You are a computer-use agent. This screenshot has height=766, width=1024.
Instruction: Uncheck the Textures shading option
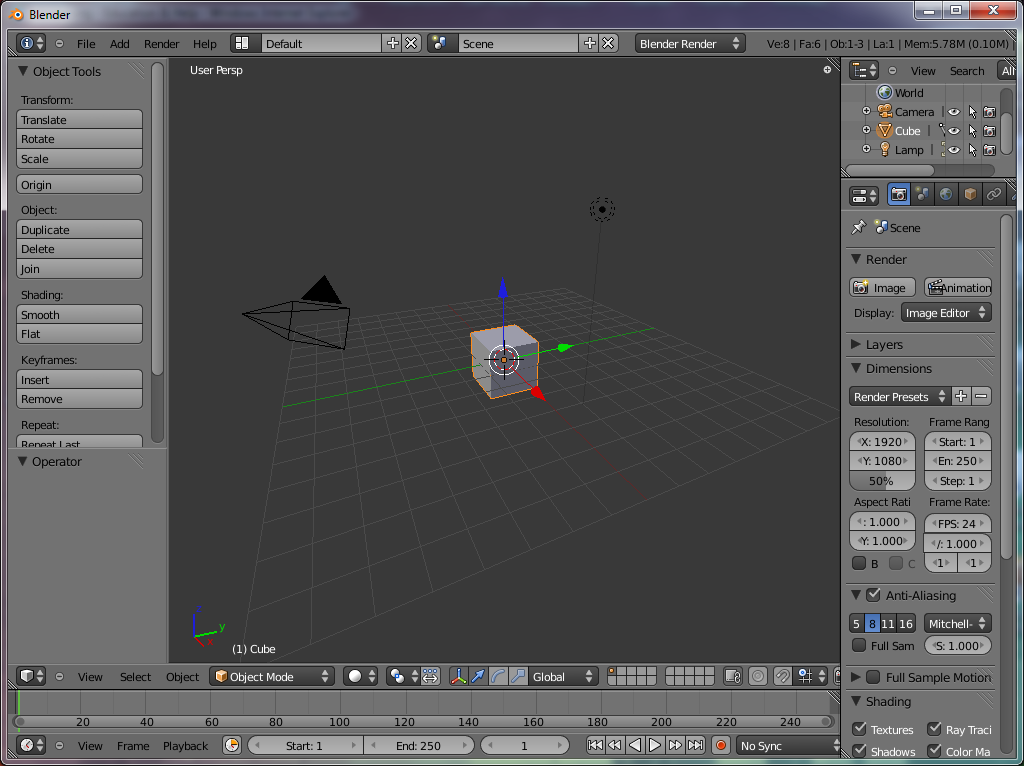pyautogui.click(x=859, y=729)
